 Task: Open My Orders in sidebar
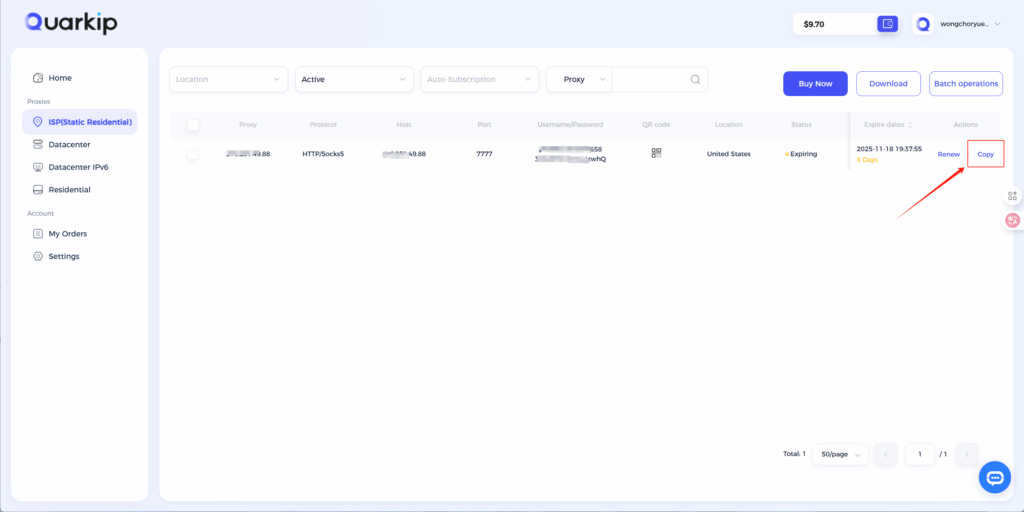(67, 234)
